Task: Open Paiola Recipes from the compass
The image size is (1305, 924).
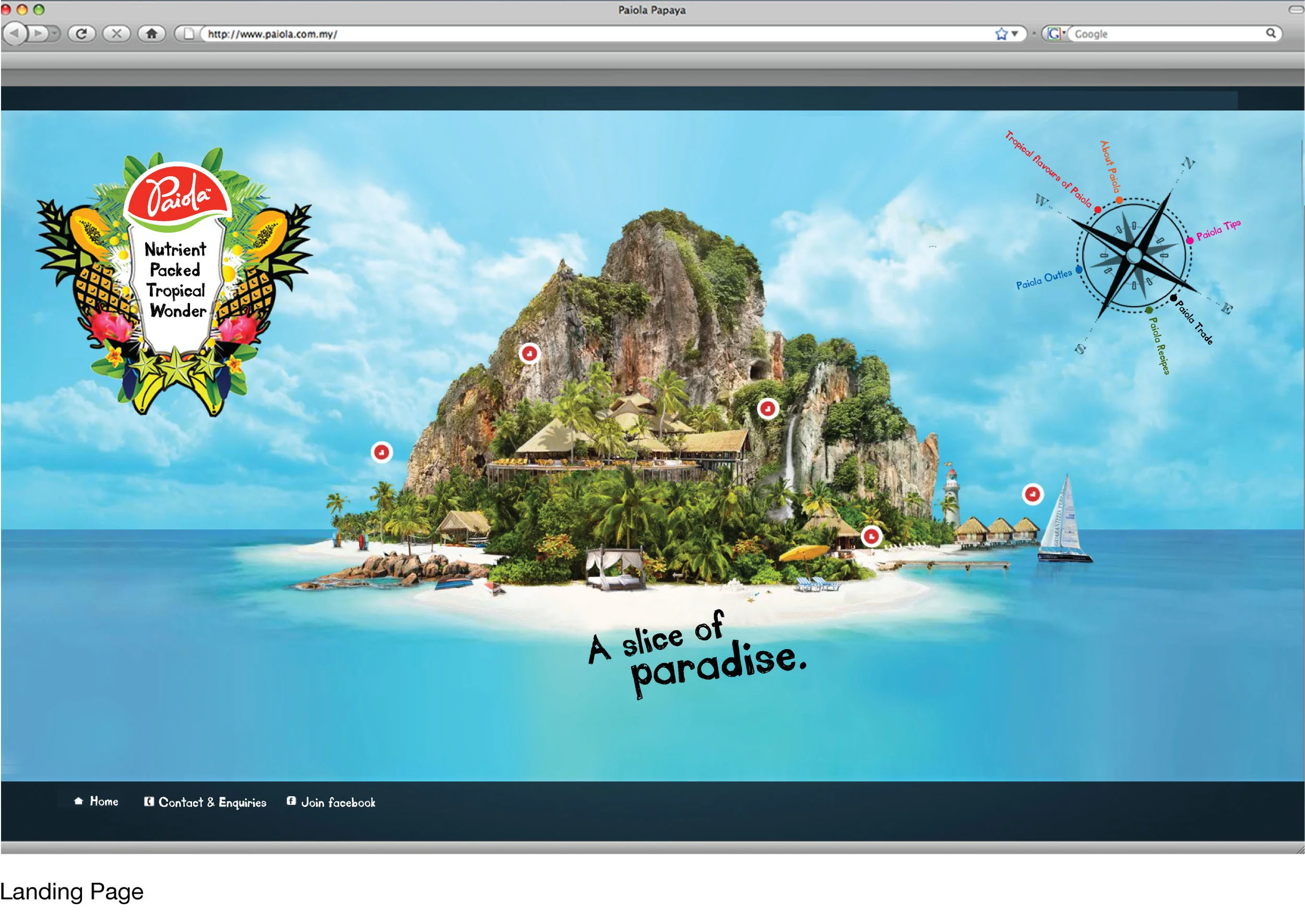Action: (1159, 345)
